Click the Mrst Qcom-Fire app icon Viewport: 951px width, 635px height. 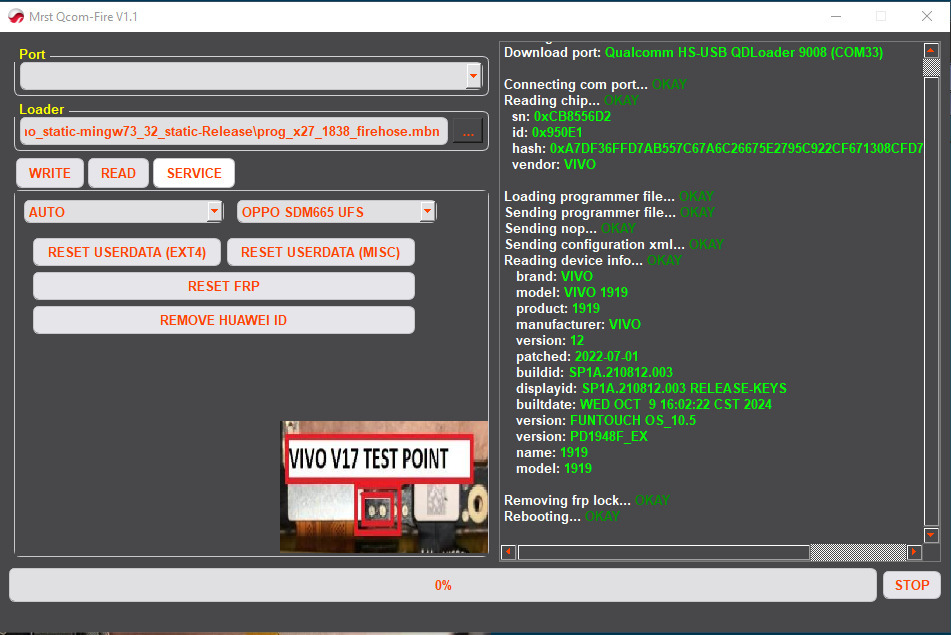pos(16,16)
